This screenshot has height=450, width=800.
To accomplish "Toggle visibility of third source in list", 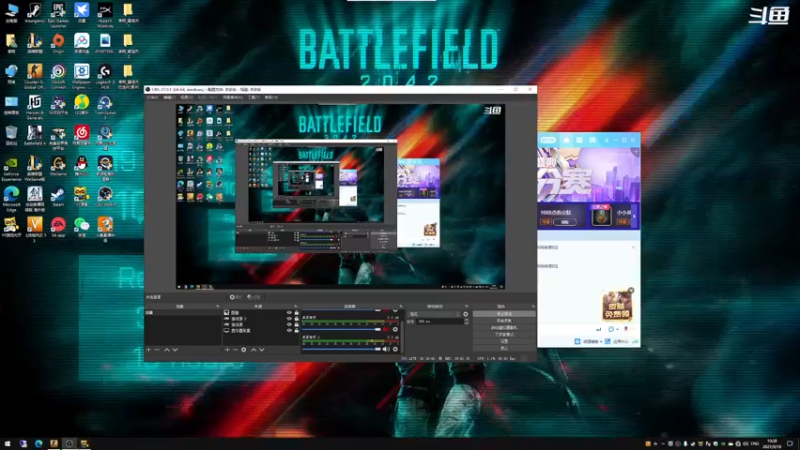I will pyautogui.click(x=289, y=324).
